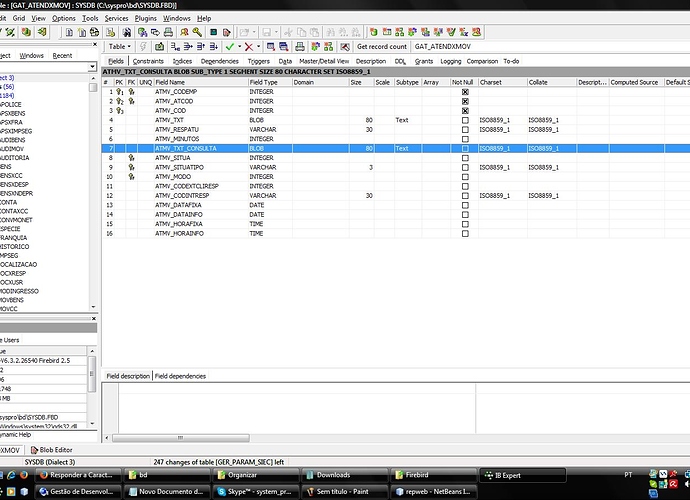Screen dimensions: 690x500
Task: Open Skype from the Windows taskbar
Action: [x=256, y=492]
